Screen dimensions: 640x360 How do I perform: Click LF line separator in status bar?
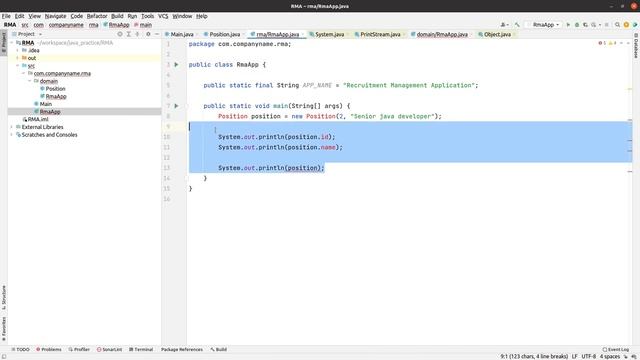click(574, 356)
